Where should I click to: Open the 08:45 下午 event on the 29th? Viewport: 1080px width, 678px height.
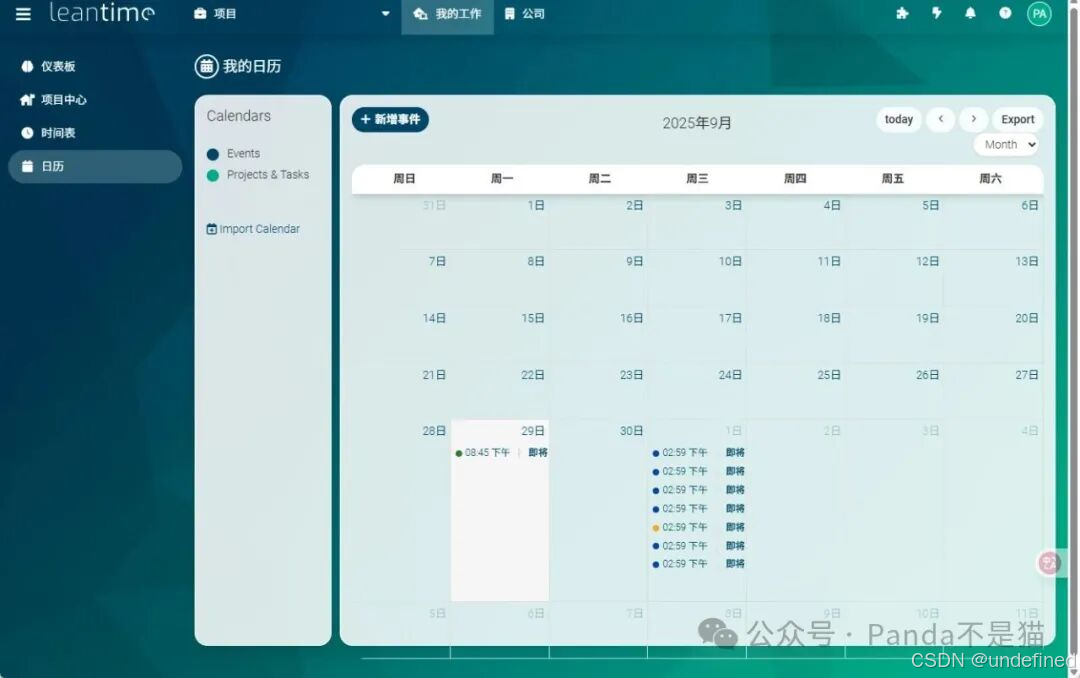(501, 453)
